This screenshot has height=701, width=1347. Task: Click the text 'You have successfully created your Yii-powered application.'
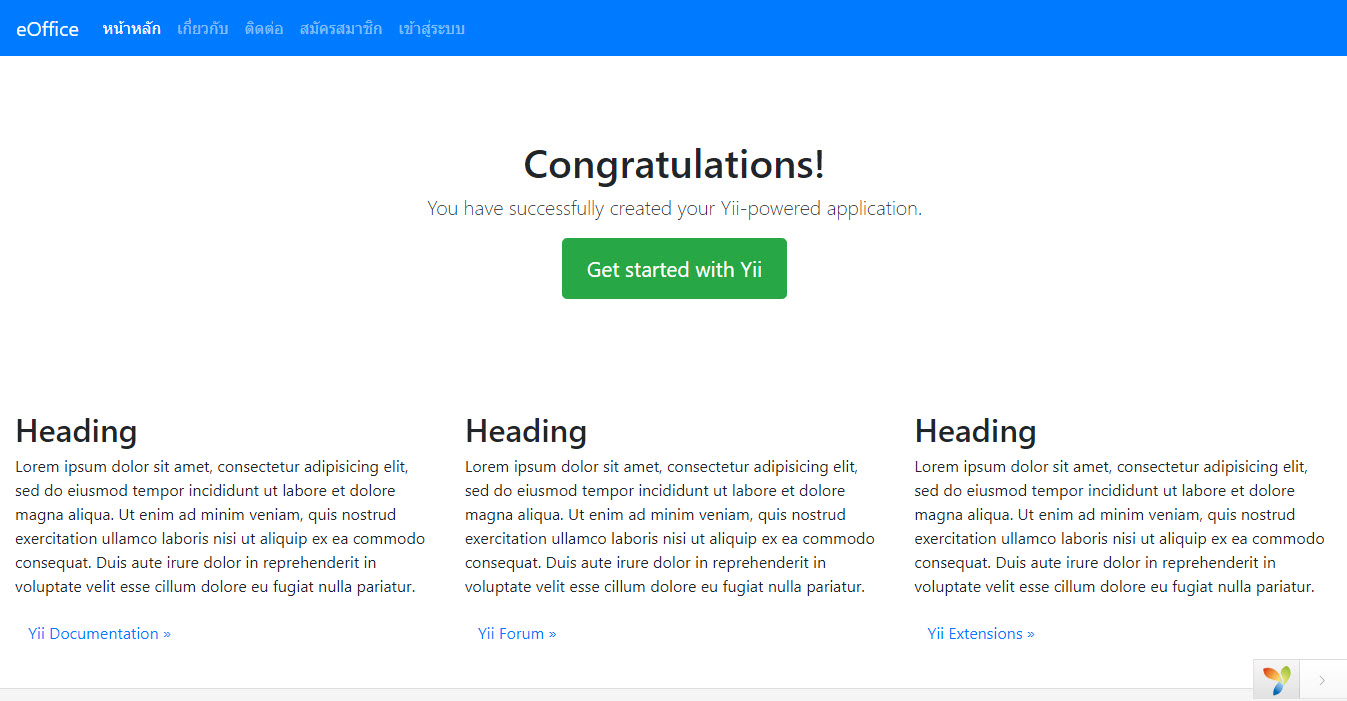pos(674,208)
